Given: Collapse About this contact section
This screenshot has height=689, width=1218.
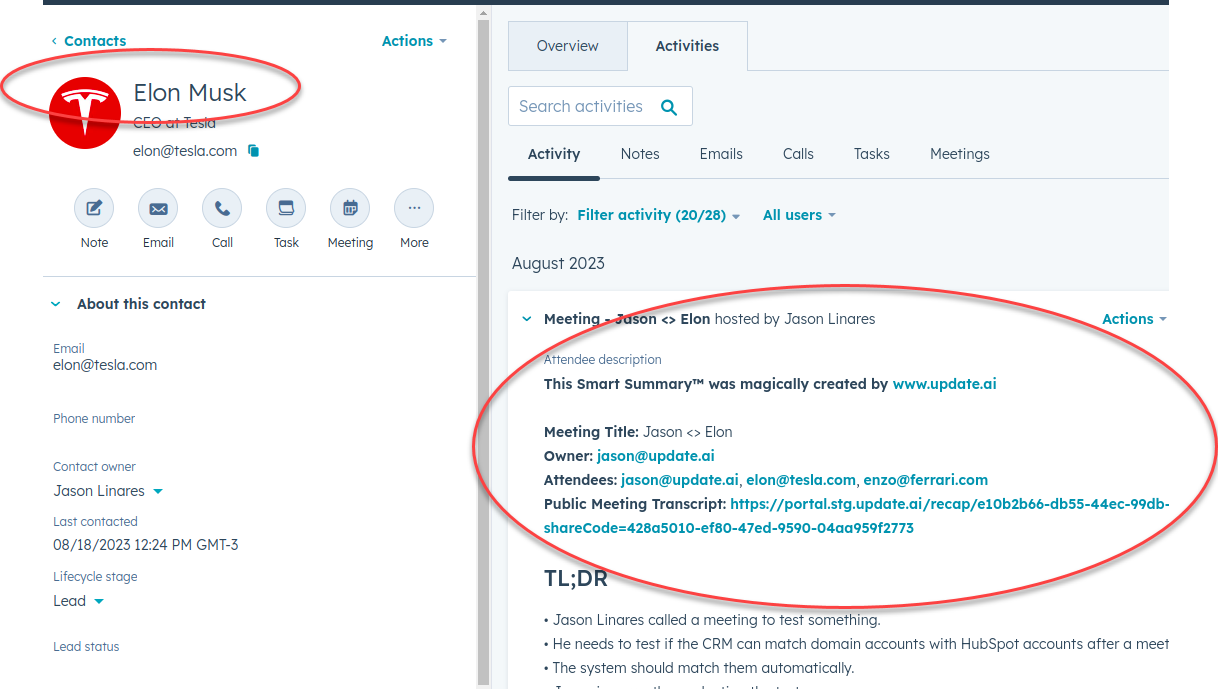Looking at the screenshot, I should (x=56, y=304).
